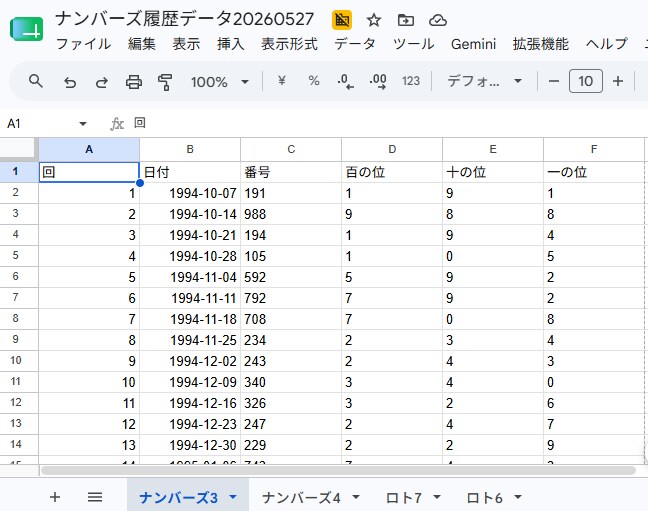
Task: Star this spreadsheet
Action: pyautogui.click(x=374, y=20)
